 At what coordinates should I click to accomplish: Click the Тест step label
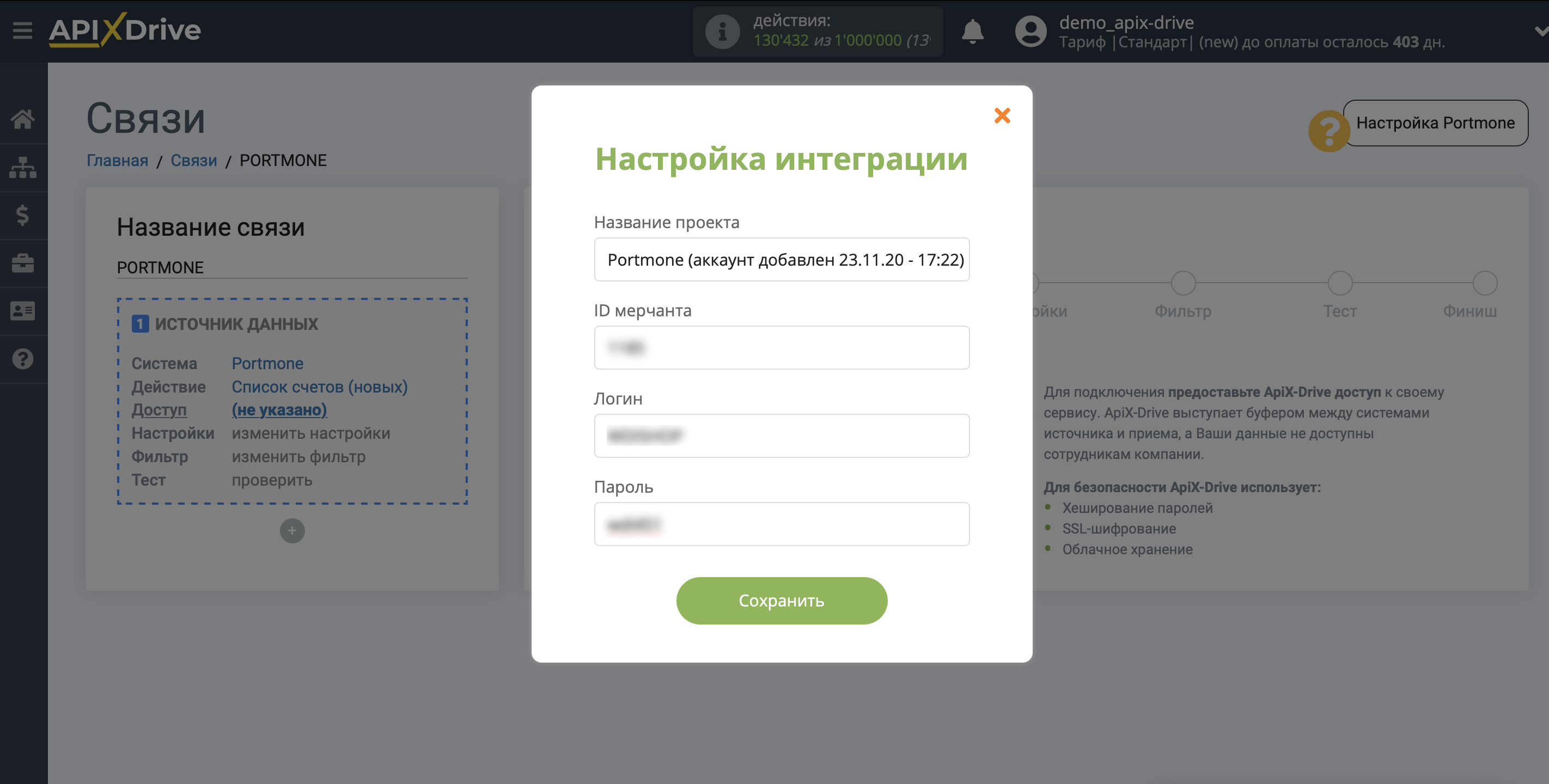coord(1340,311)
